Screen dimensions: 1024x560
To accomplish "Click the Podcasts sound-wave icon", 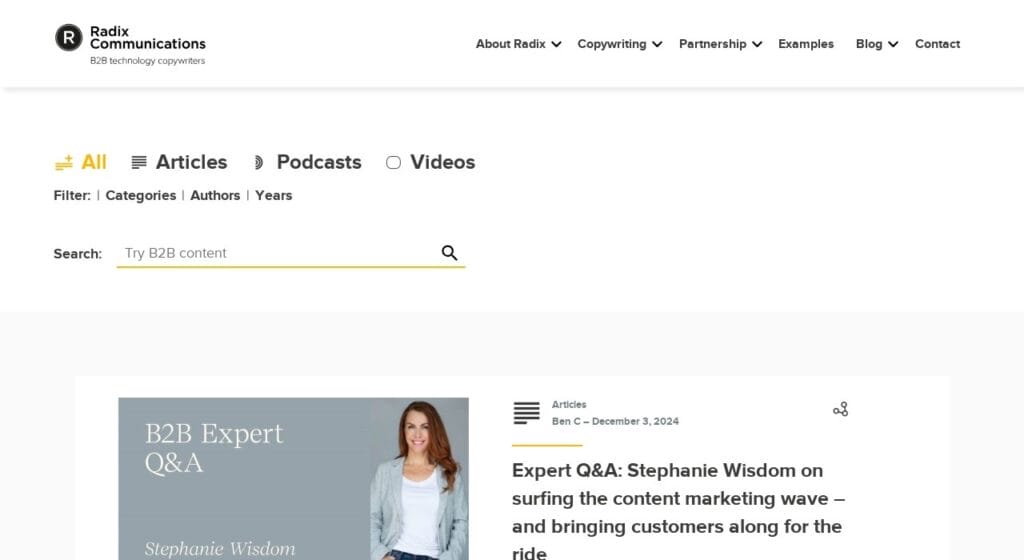I will 258,162.
